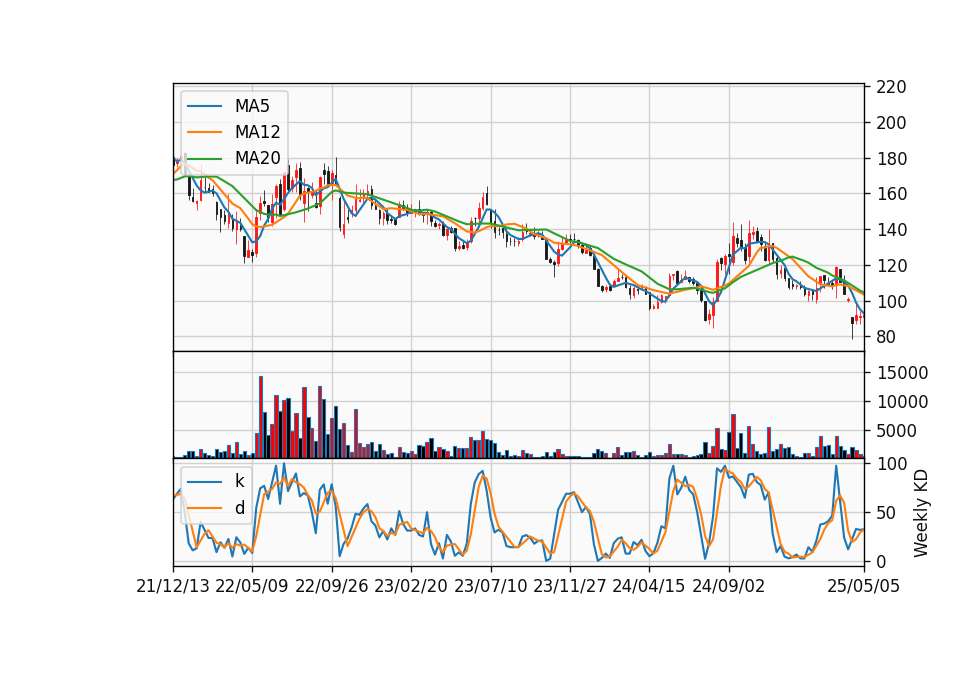Click the 23/02/20 date tick label

tap(411, 587)
